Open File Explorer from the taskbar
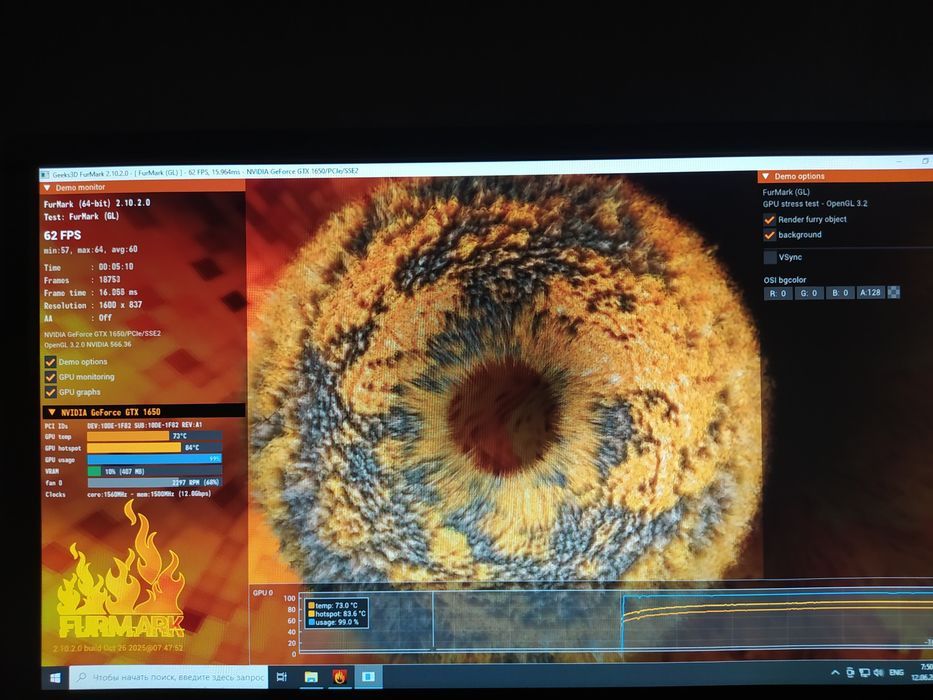The image size is (933, 700). (x=311, y=677)
